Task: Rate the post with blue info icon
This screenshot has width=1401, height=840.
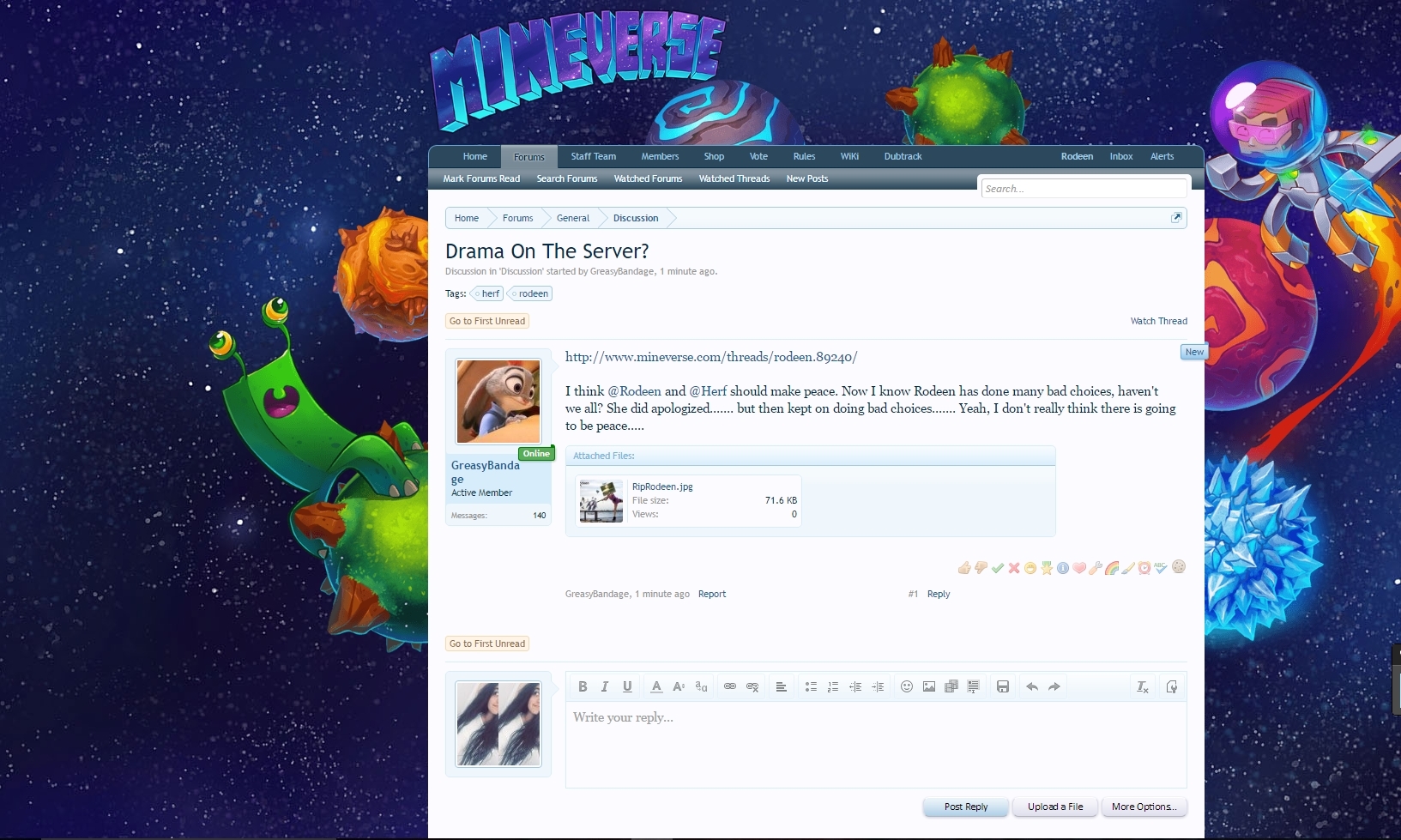Action: click(1063, 568)
